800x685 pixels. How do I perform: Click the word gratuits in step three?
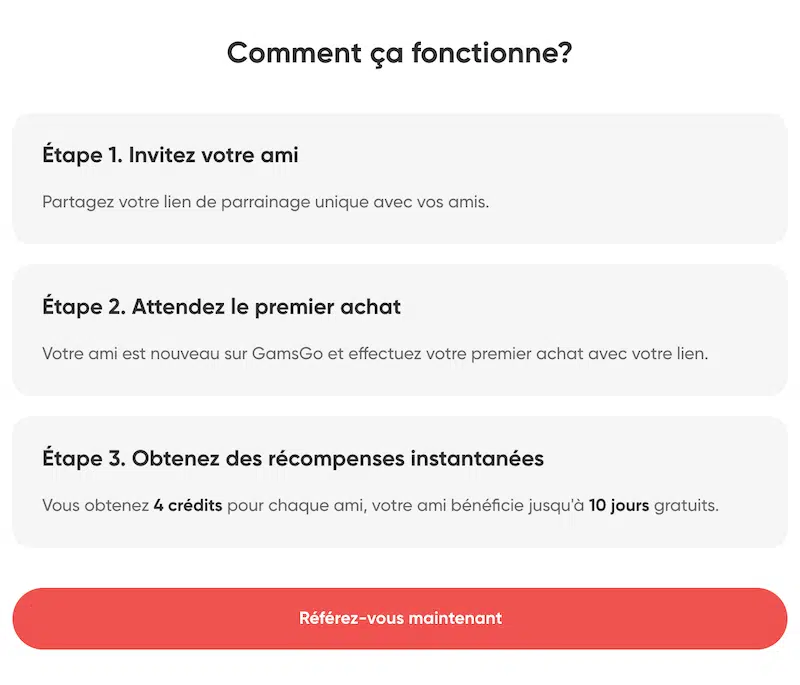(x=686, y=505)
